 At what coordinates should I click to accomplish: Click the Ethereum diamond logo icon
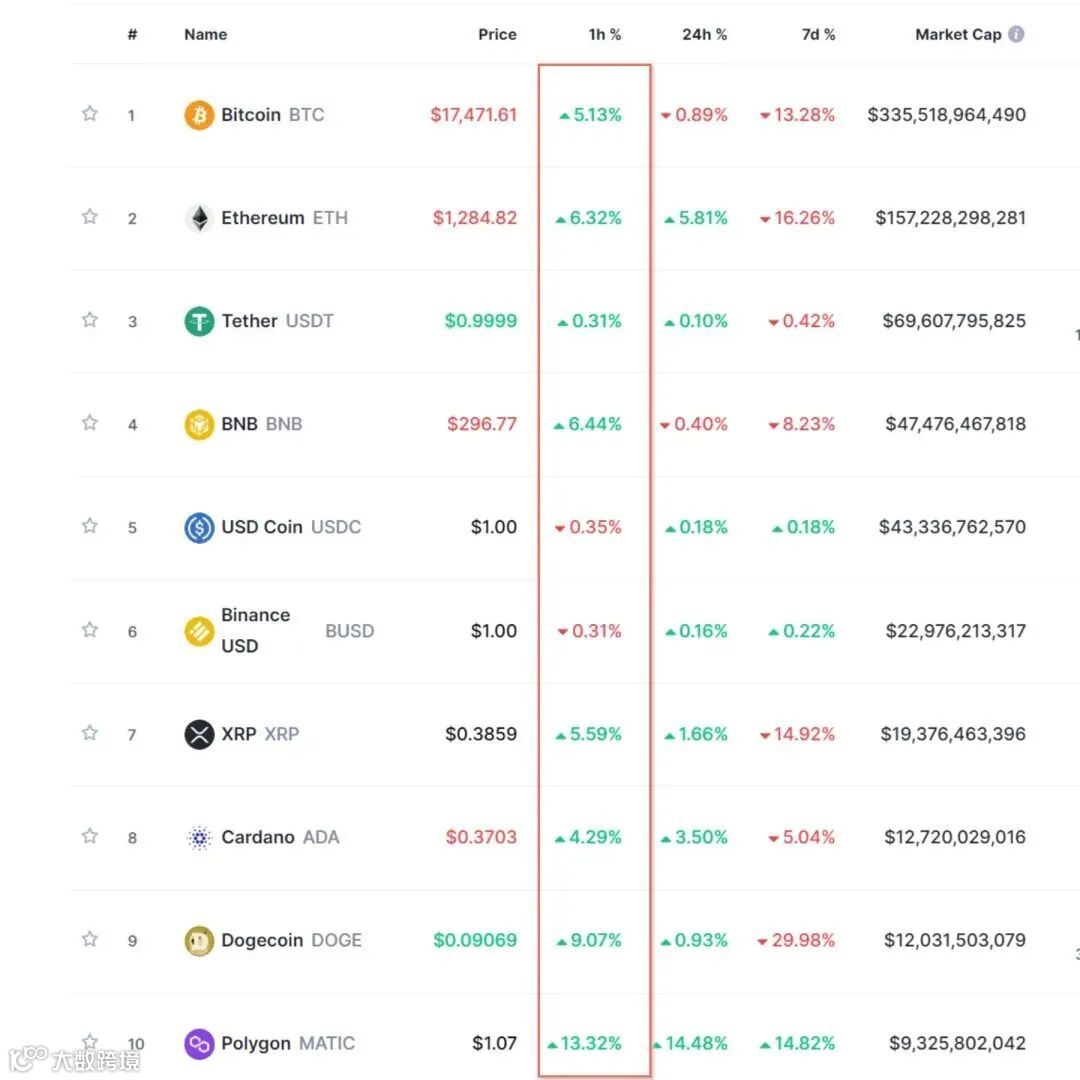click(x=199, y=218)
